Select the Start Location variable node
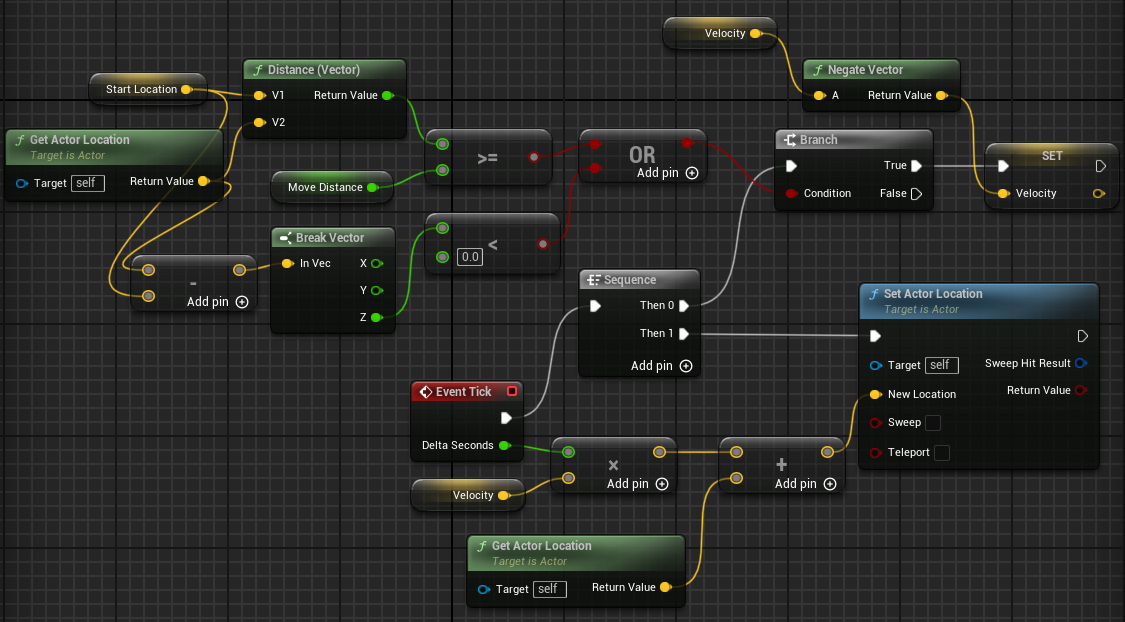 pyautogui.click(x=148, y=89)
